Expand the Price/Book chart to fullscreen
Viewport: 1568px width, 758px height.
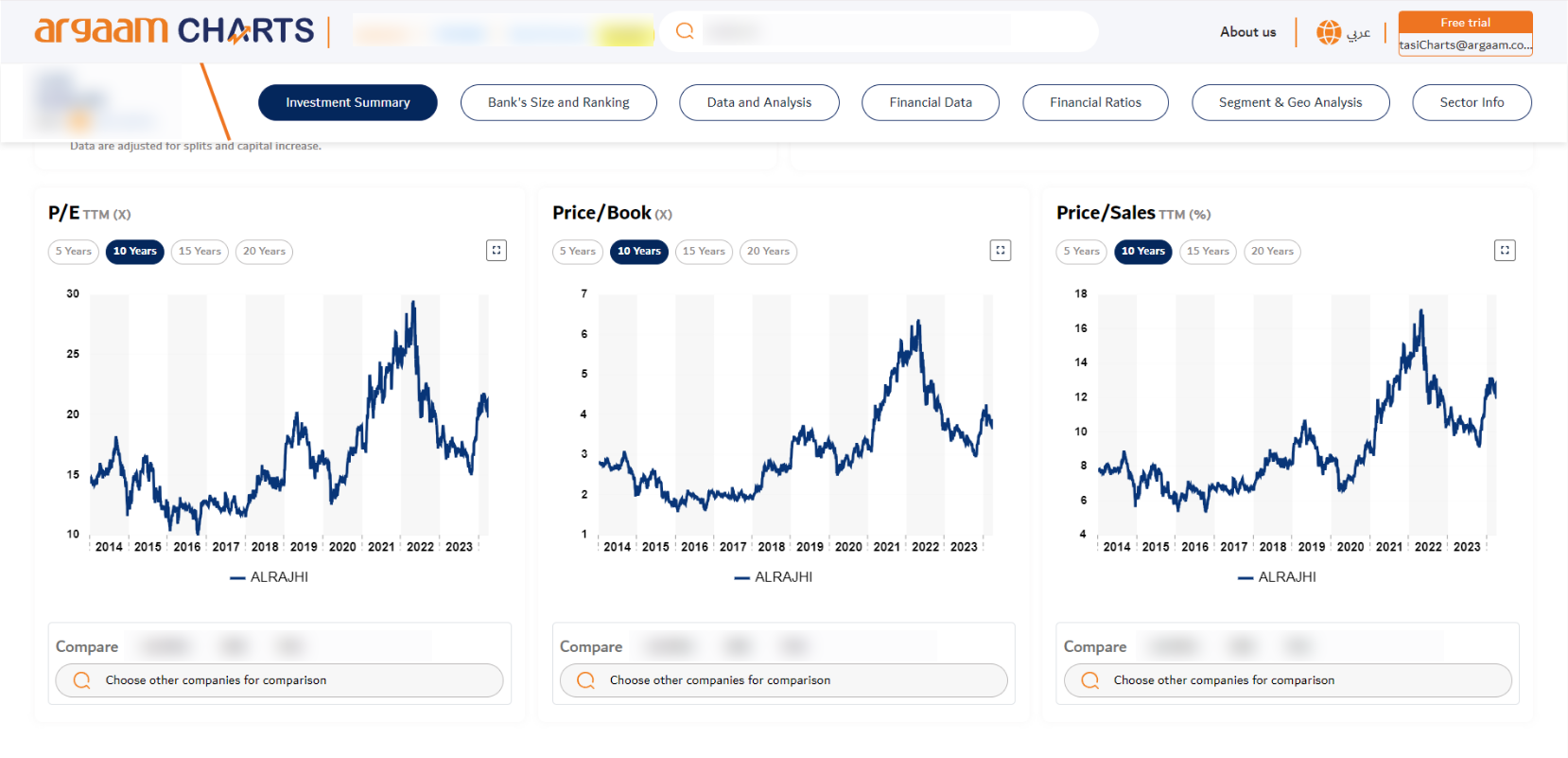(x=1001, y=250)
